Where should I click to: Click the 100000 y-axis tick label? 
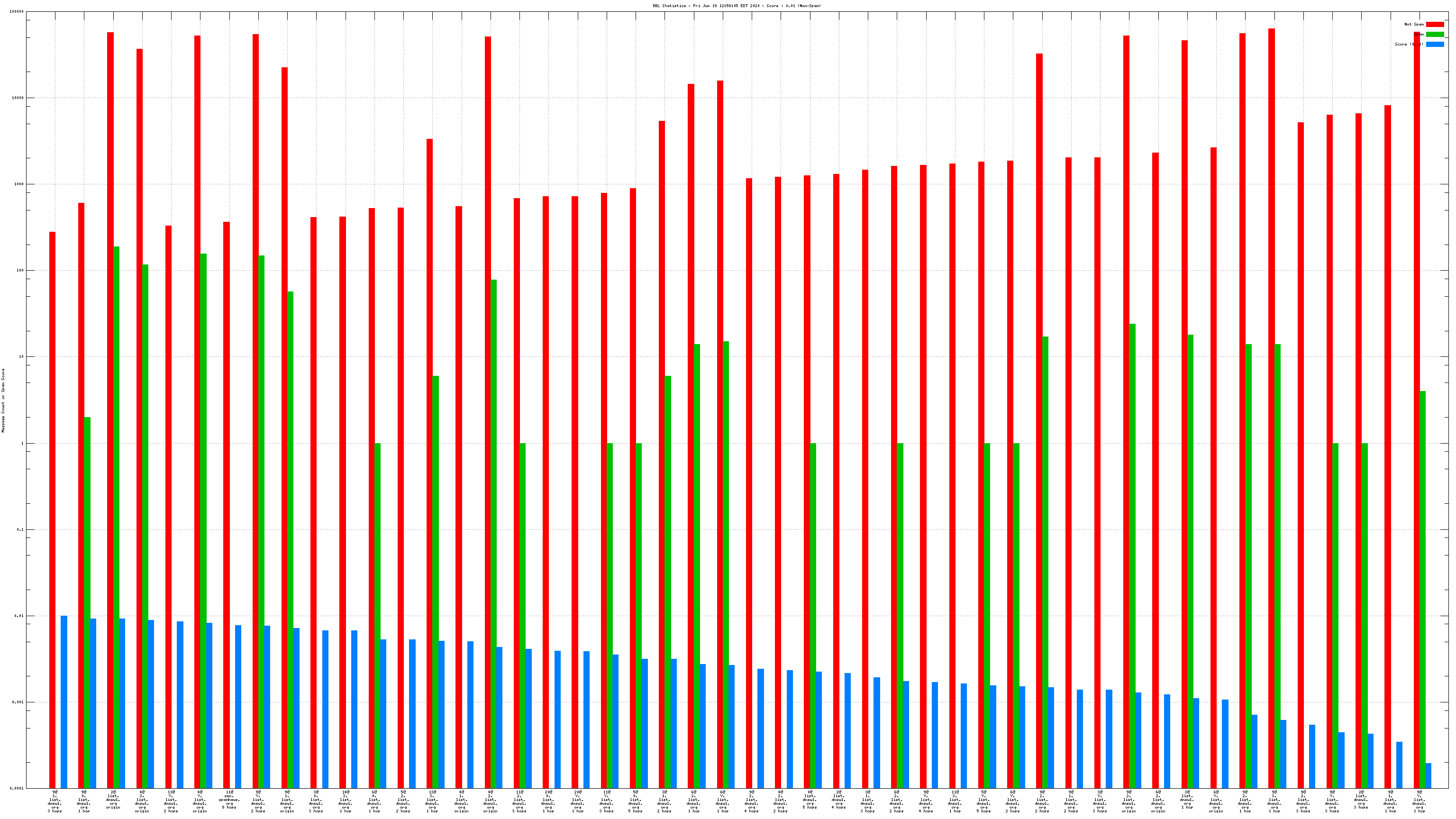point(17,11)
